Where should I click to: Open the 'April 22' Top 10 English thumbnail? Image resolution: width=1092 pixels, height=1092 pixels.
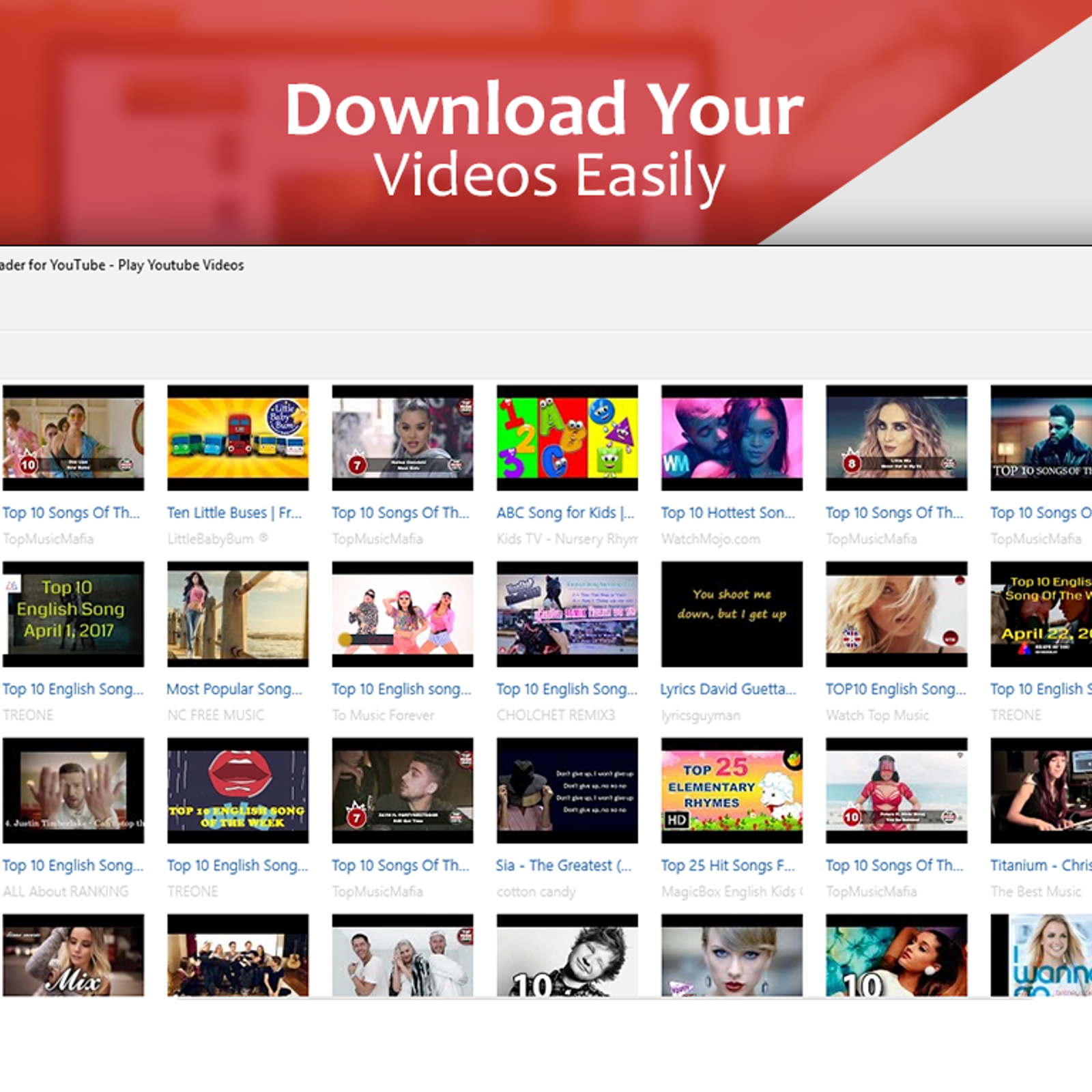(1041, 614)
